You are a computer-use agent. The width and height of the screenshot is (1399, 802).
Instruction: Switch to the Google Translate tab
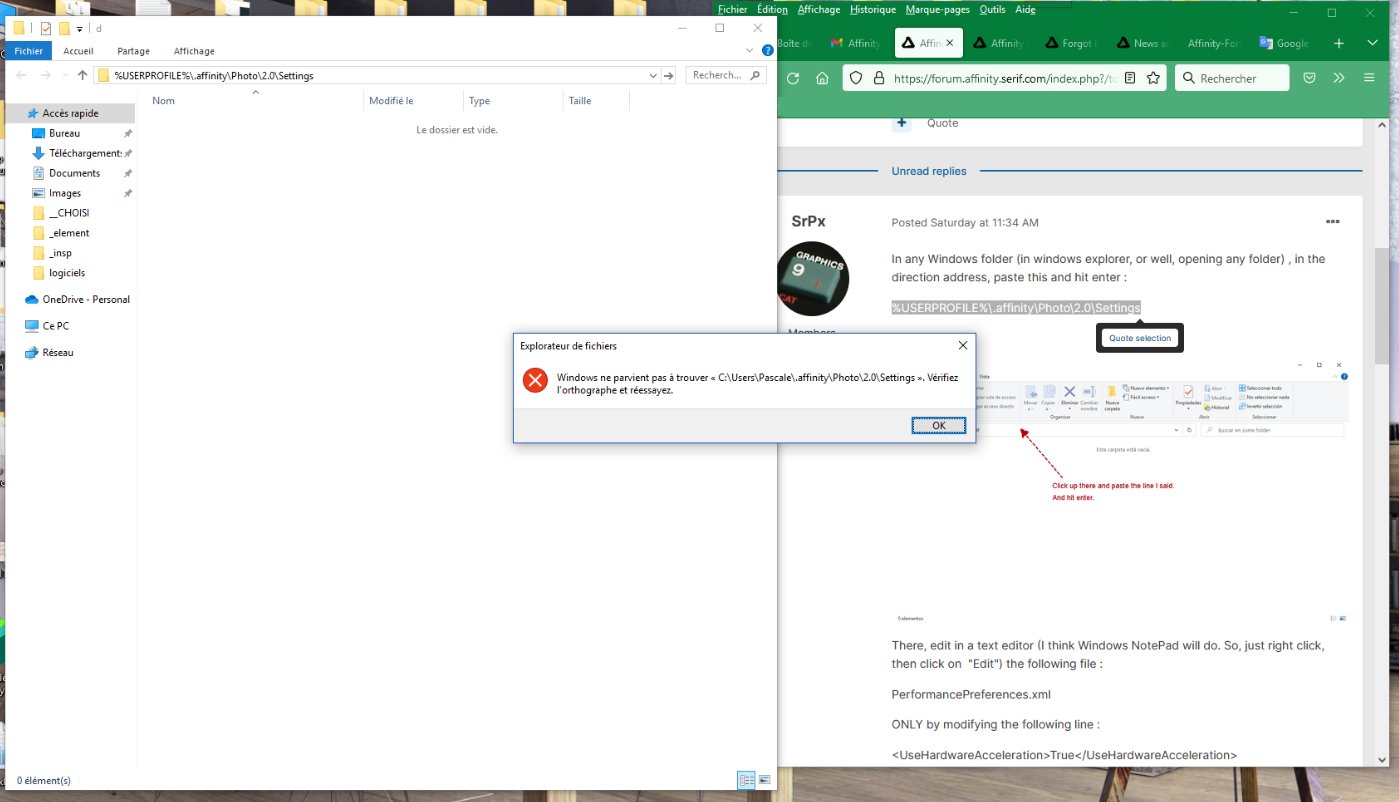tap(1285, 43)
